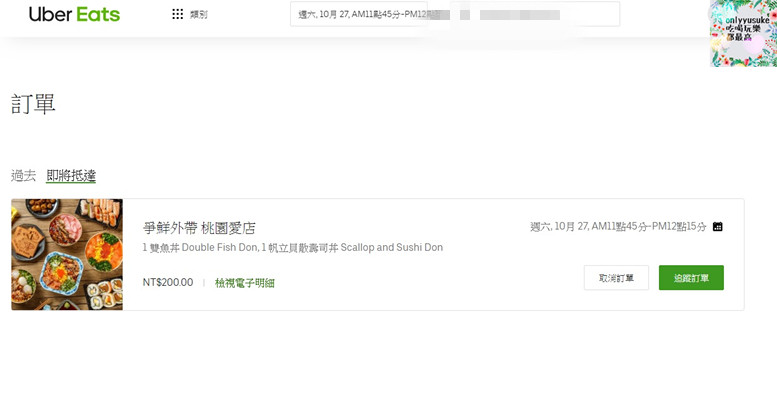This screenshot has width=777, height=411.
Task: Click the 取消訂單 button
Action: point(616,278)
